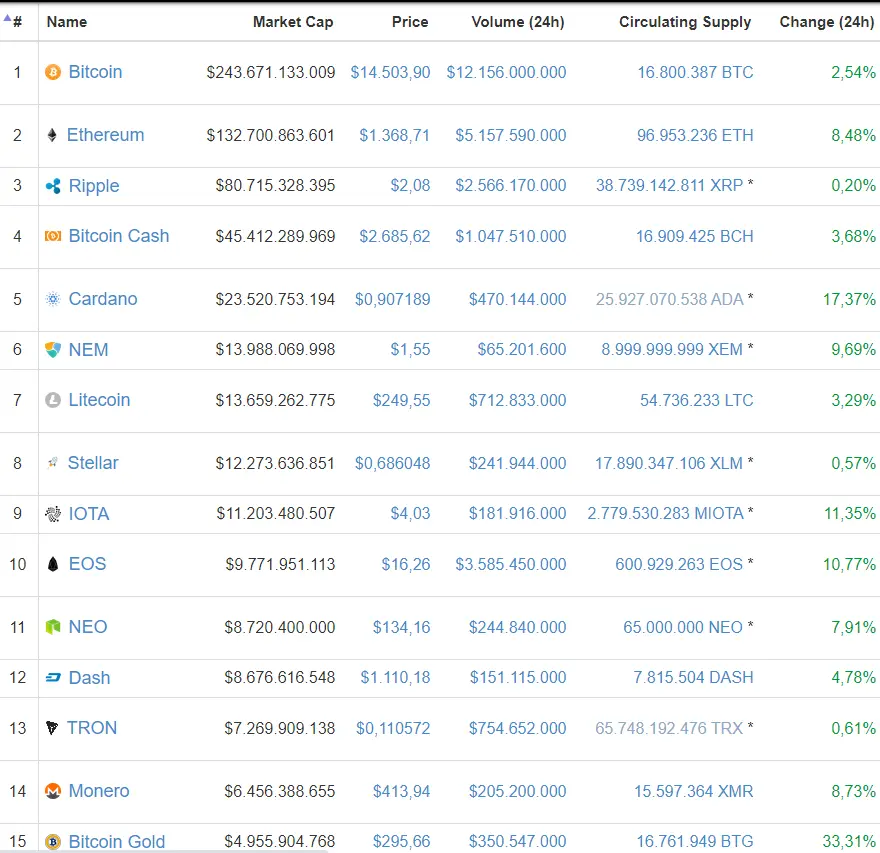Sort by the Price column header
The height and width of the screenshot is (853, 880).
(410, 22)
